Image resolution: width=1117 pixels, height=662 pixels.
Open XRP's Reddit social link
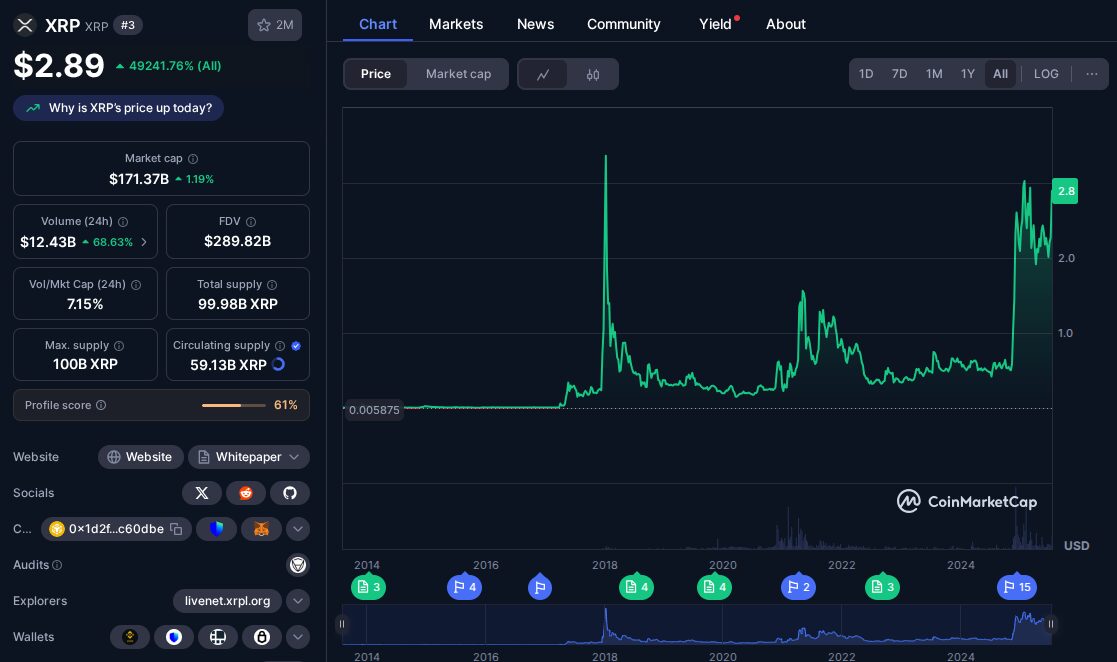(246, 493)
